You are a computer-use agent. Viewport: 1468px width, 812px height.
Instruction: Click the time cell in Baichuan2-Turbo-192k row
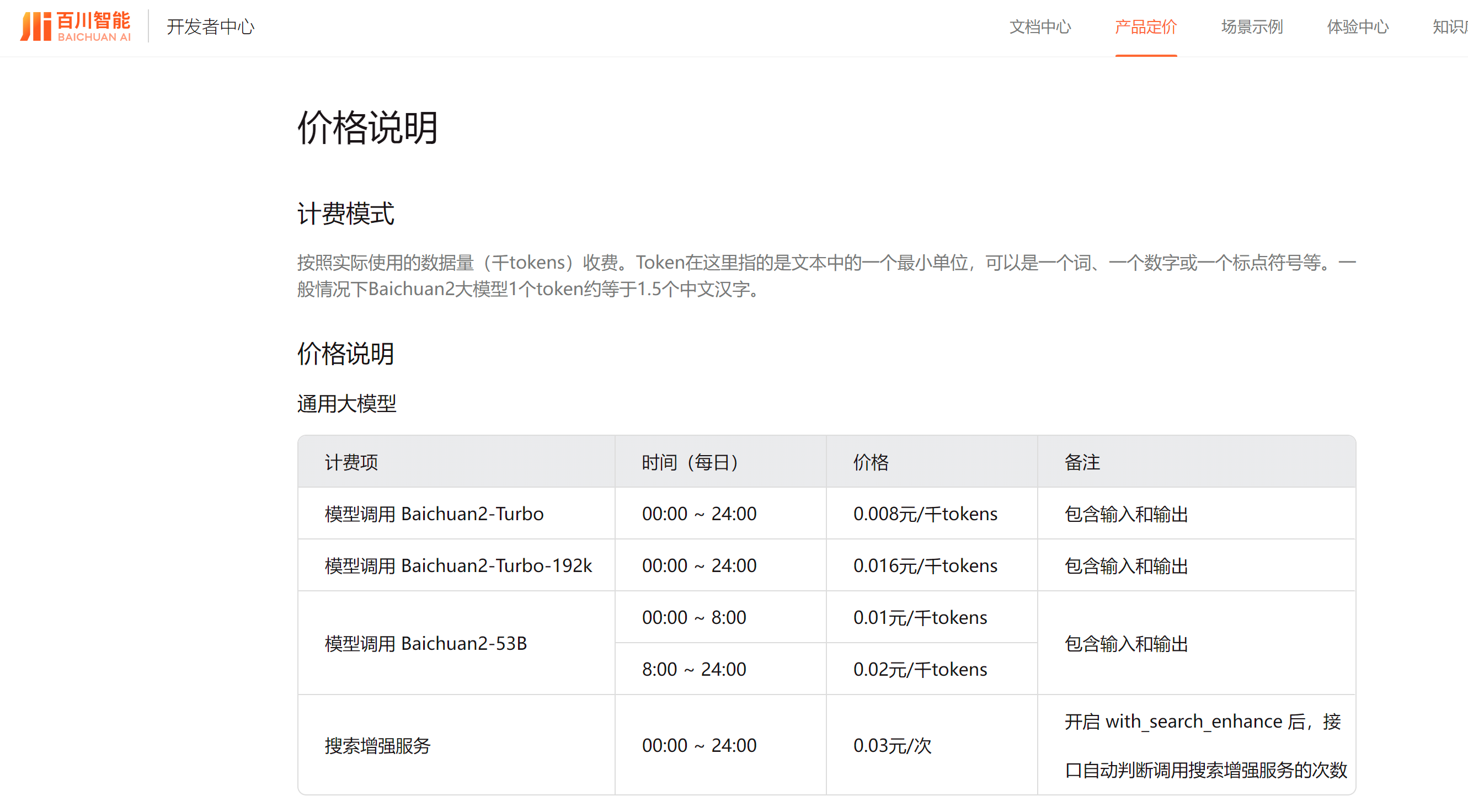[720, 565]
